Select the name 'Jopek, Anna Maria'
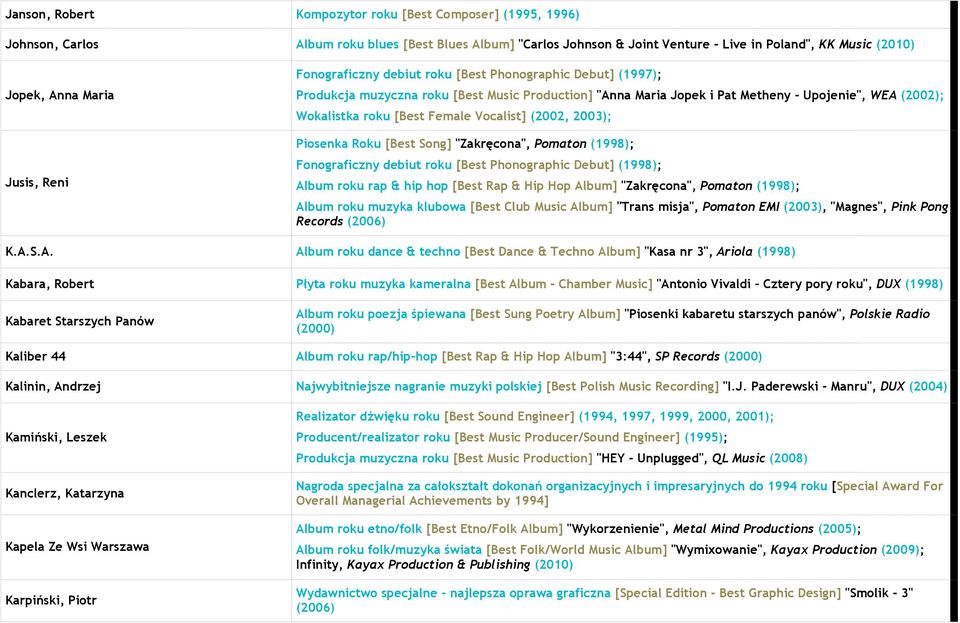The image size is (960, 623). [x=59, y=95]
